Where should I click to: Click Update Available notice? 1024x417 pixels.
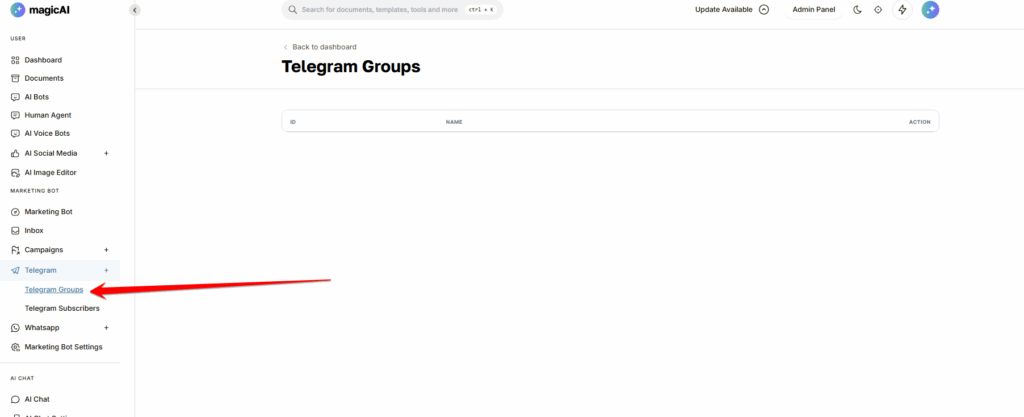point(732,10)
